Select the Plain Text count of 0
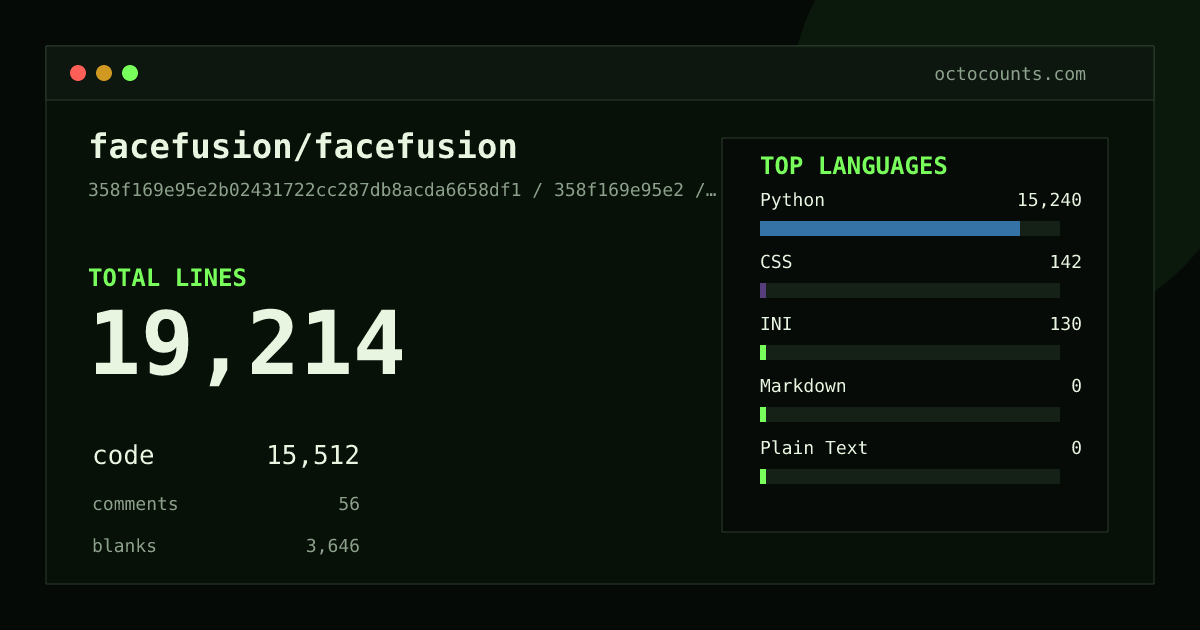The height and width of the screenshot is (630, 1200). [1076, 448]
